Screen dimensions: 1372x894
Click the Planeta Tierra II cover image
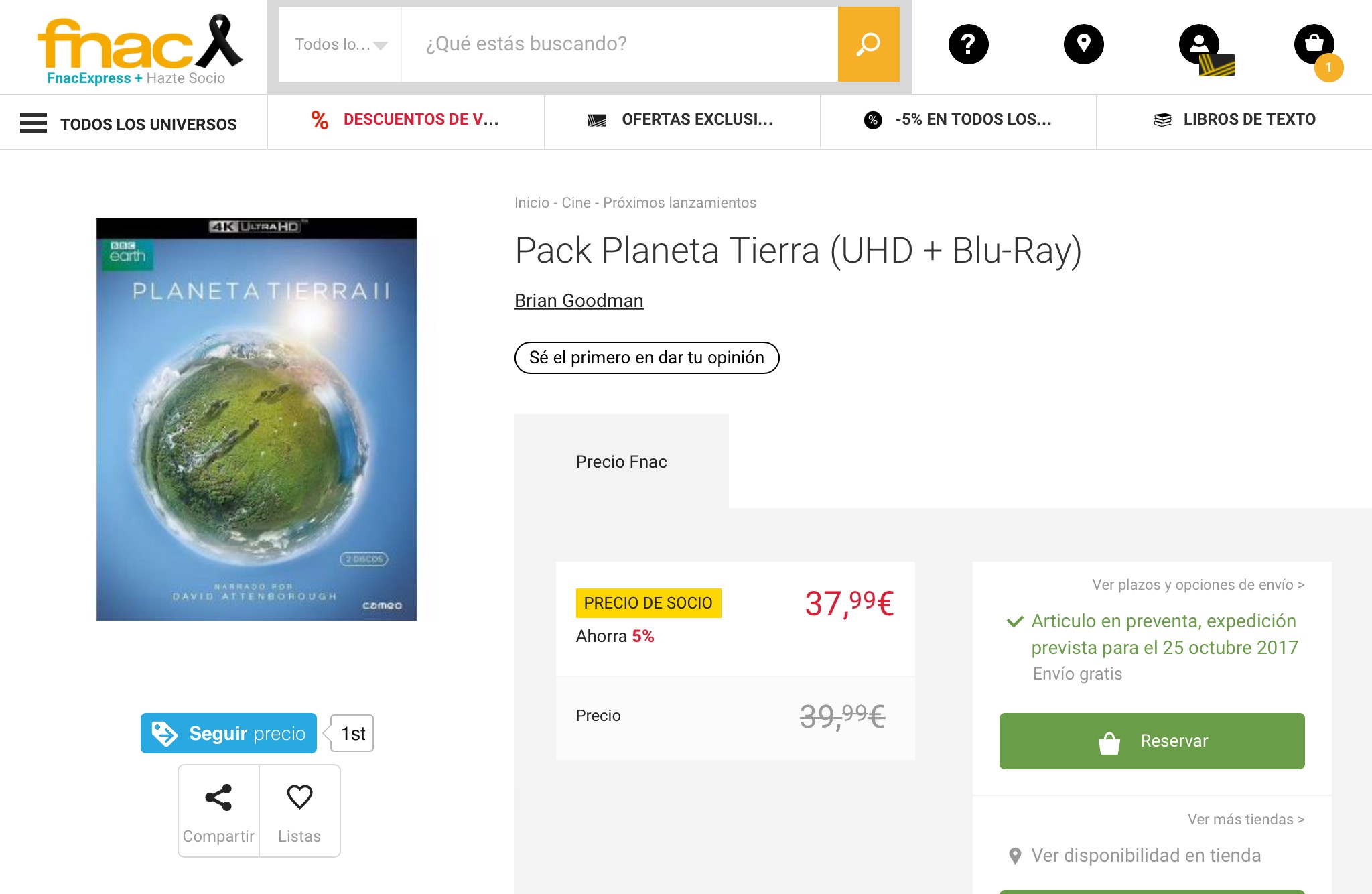257,419
